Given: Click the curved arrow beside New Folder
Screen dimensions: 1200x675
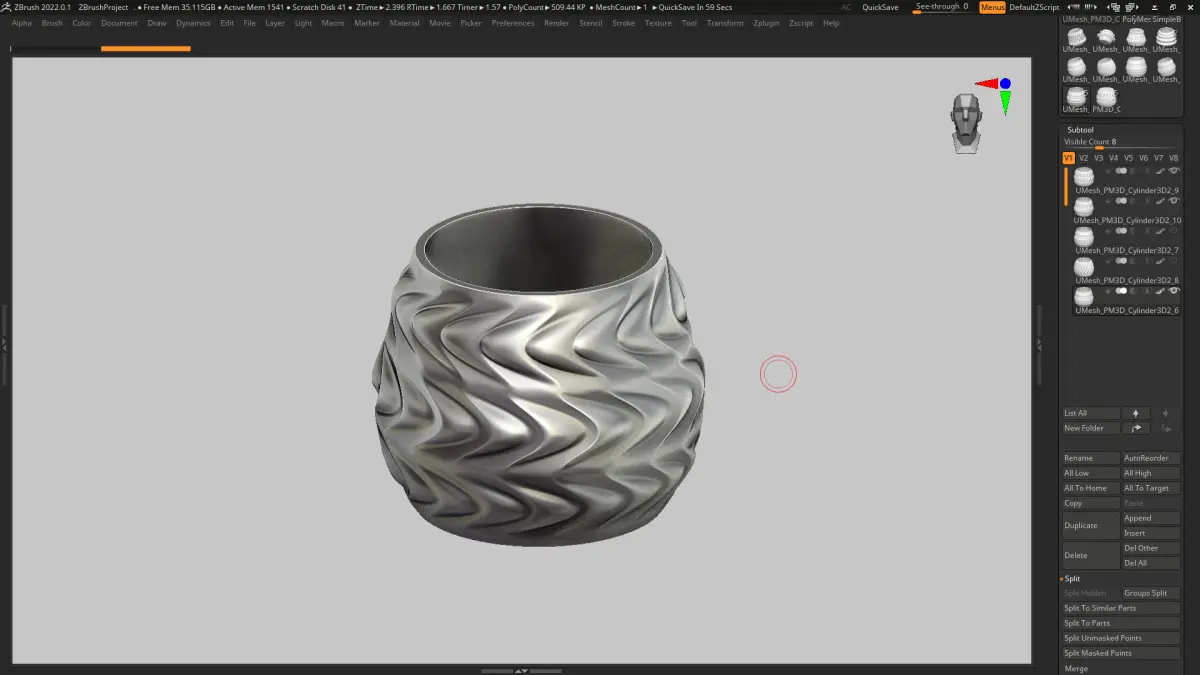Looking at the screenshot, I should 1135,428.
